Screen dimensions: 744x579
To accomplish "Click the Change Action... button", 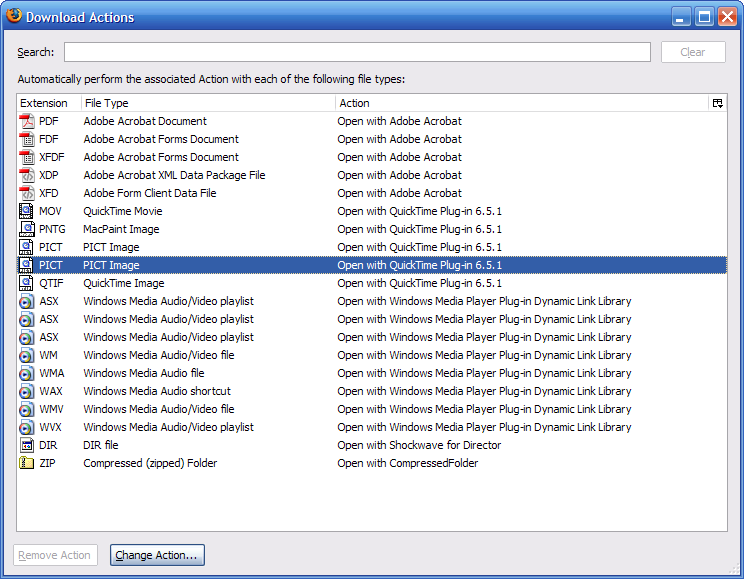I will pyautogui.click(x=157, y=555).
